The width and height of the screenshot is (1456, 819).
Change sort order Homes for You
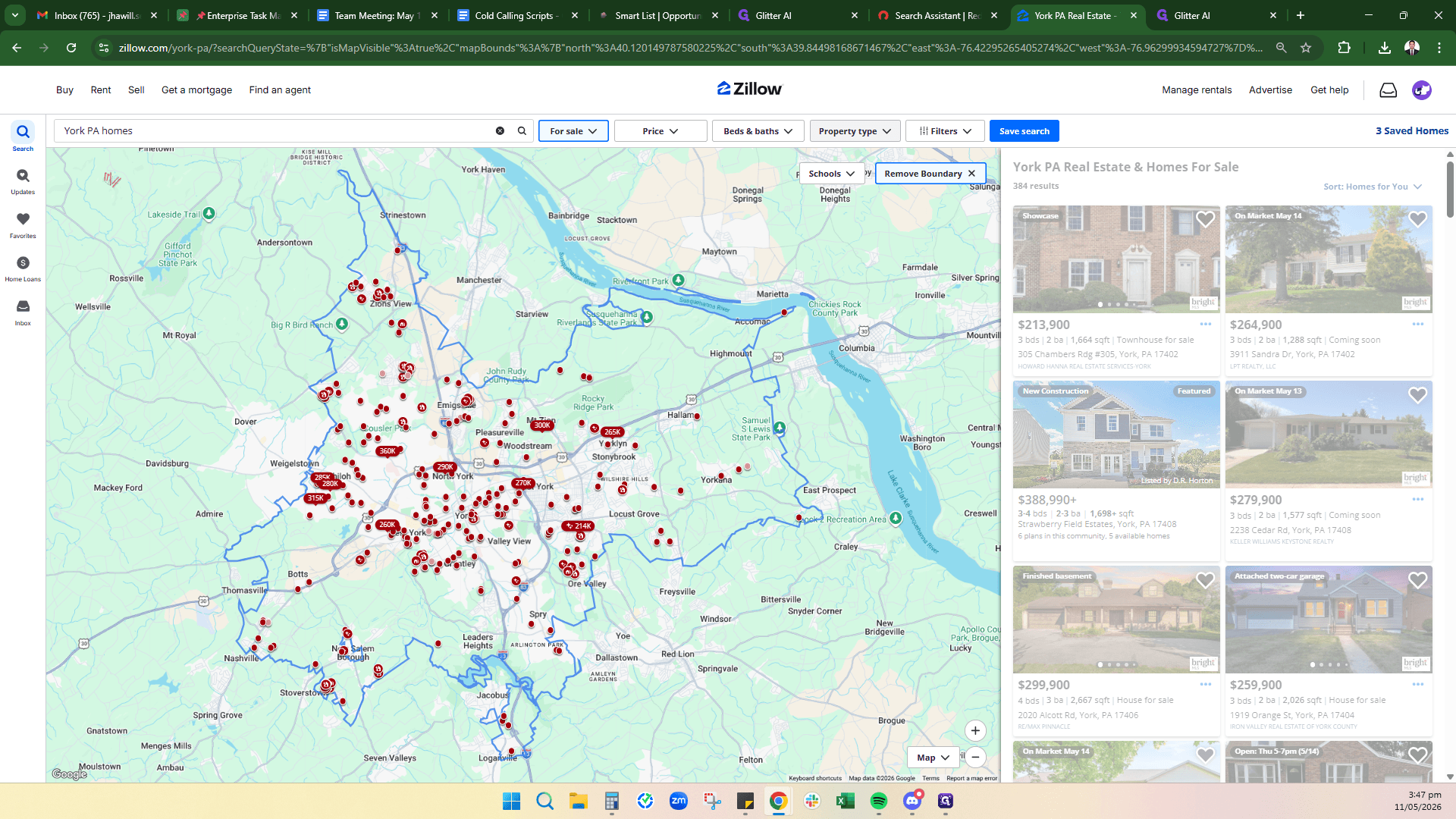(1373, 187)
